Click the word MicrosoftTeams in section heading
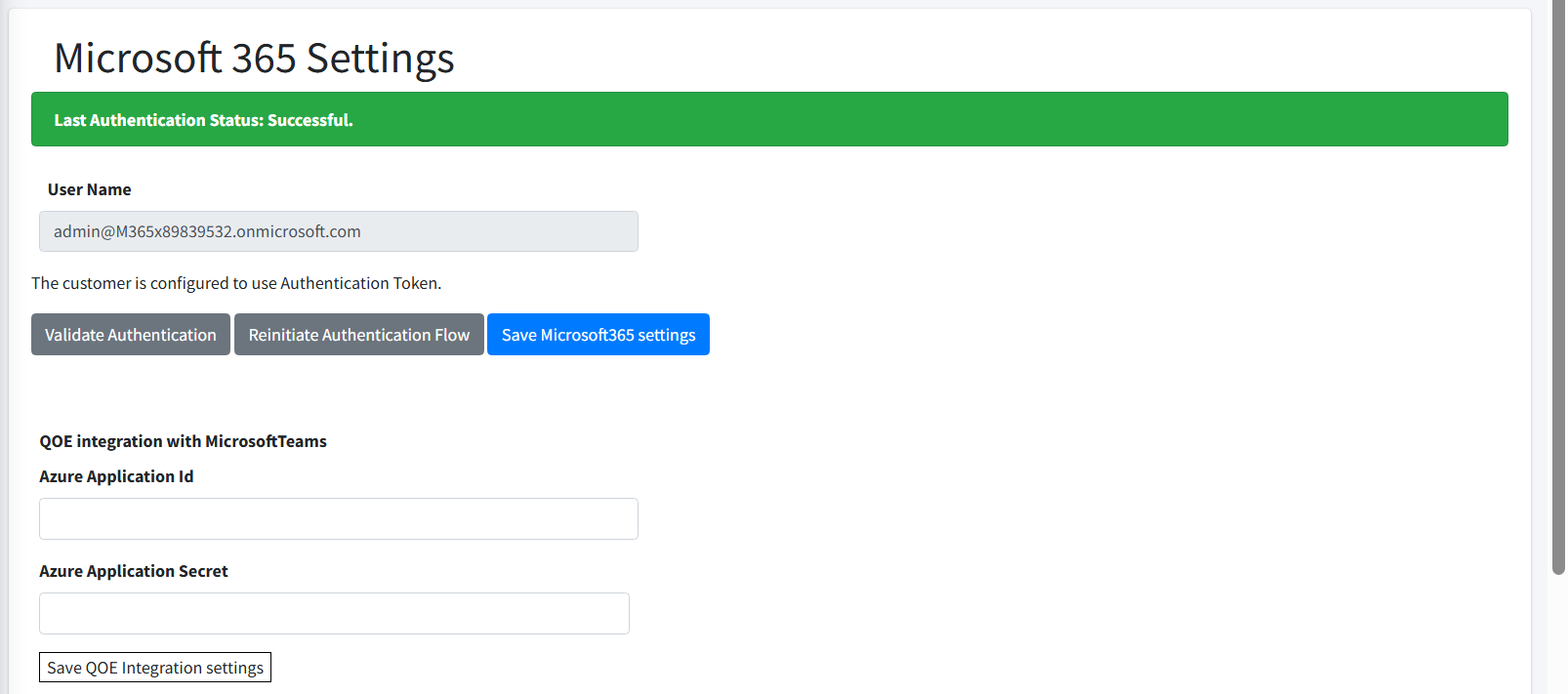This screenshot has height=694, width=1568. click(266, 441)
